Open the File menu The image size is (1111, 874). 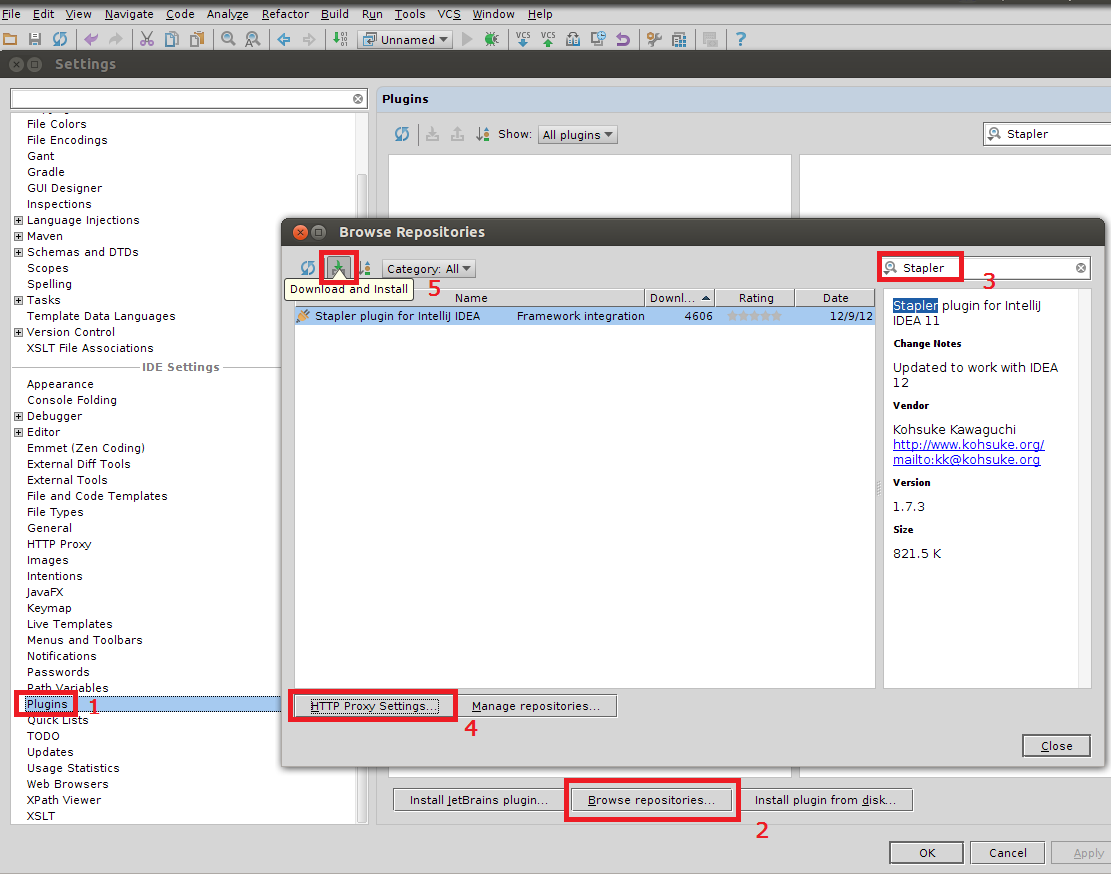coord(11,14)
